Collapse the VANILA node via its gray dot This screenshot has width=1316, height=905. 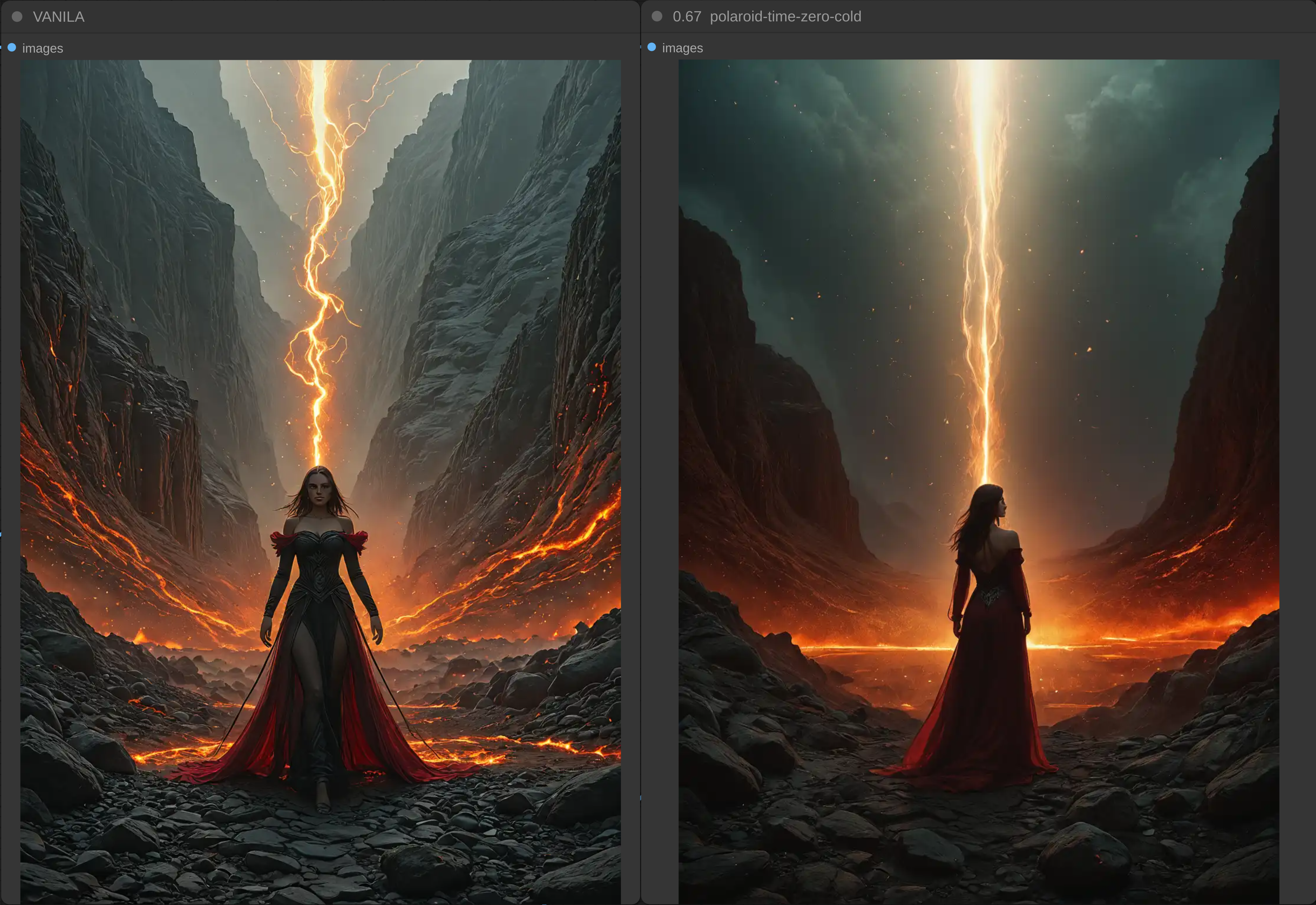pyautogui.click(x=17, y=17)
